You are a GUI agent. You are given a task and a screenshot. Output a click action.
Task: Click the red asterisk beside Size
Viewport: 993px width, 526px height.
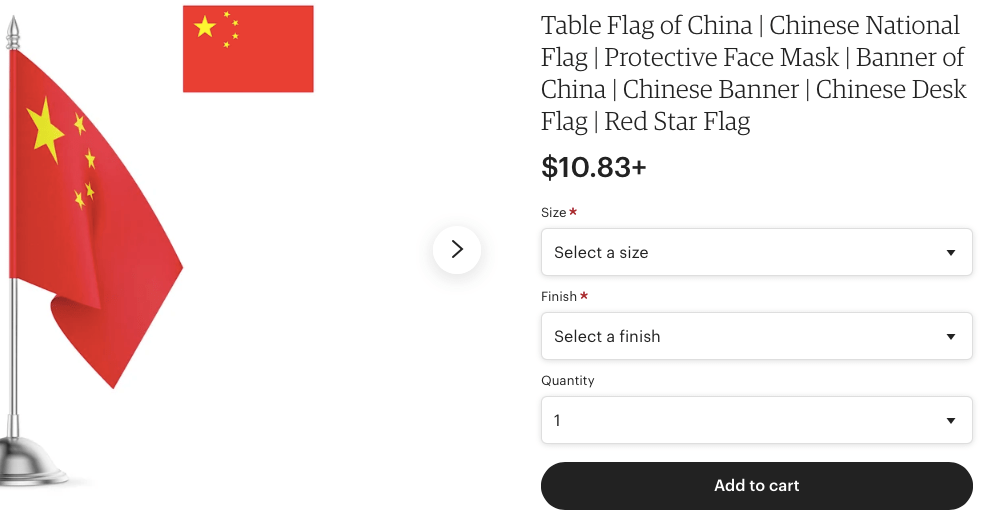(x=574, y=212)
